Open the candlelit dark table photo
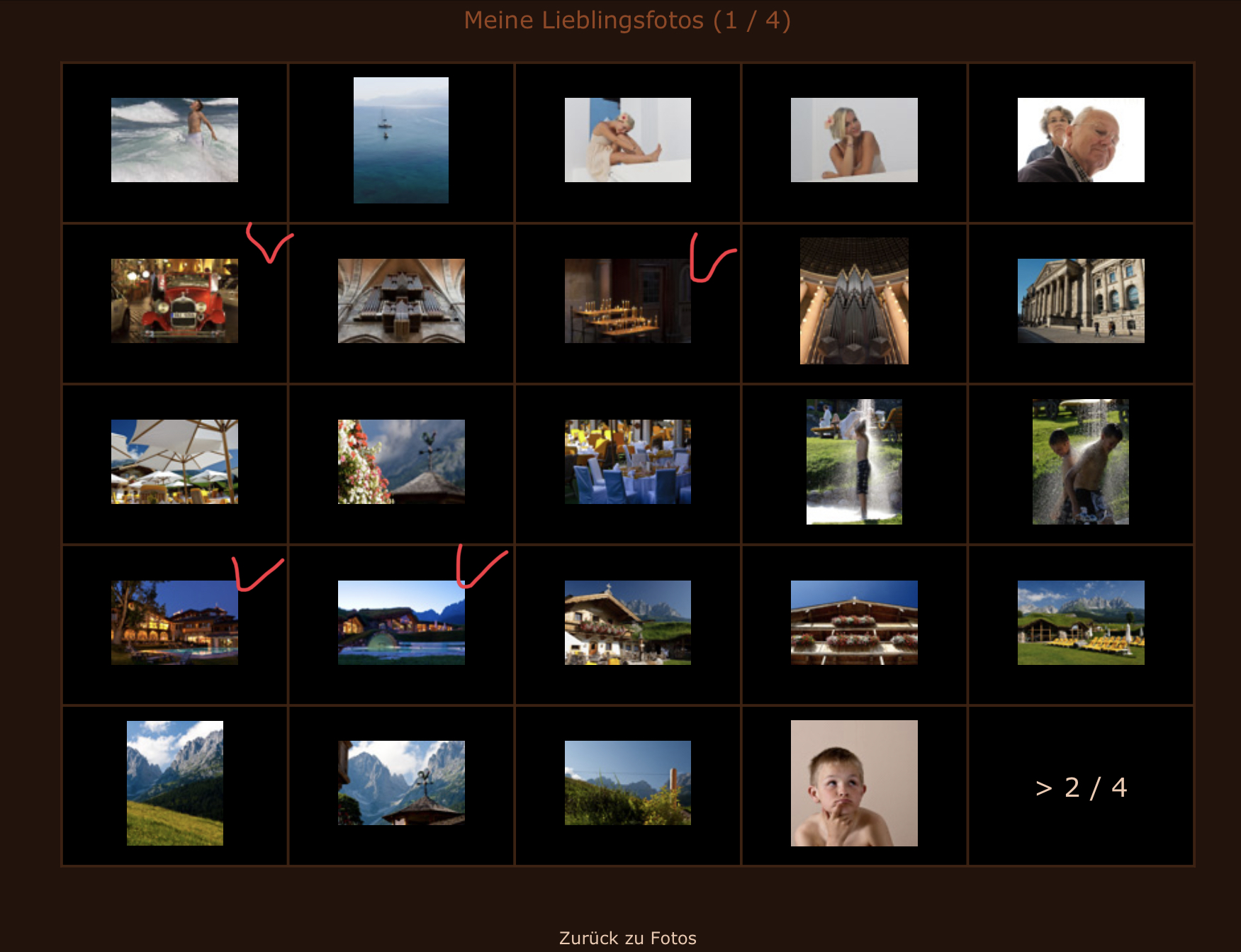The width and height of the screenshot is (1241, 952). tap(628, 301)
